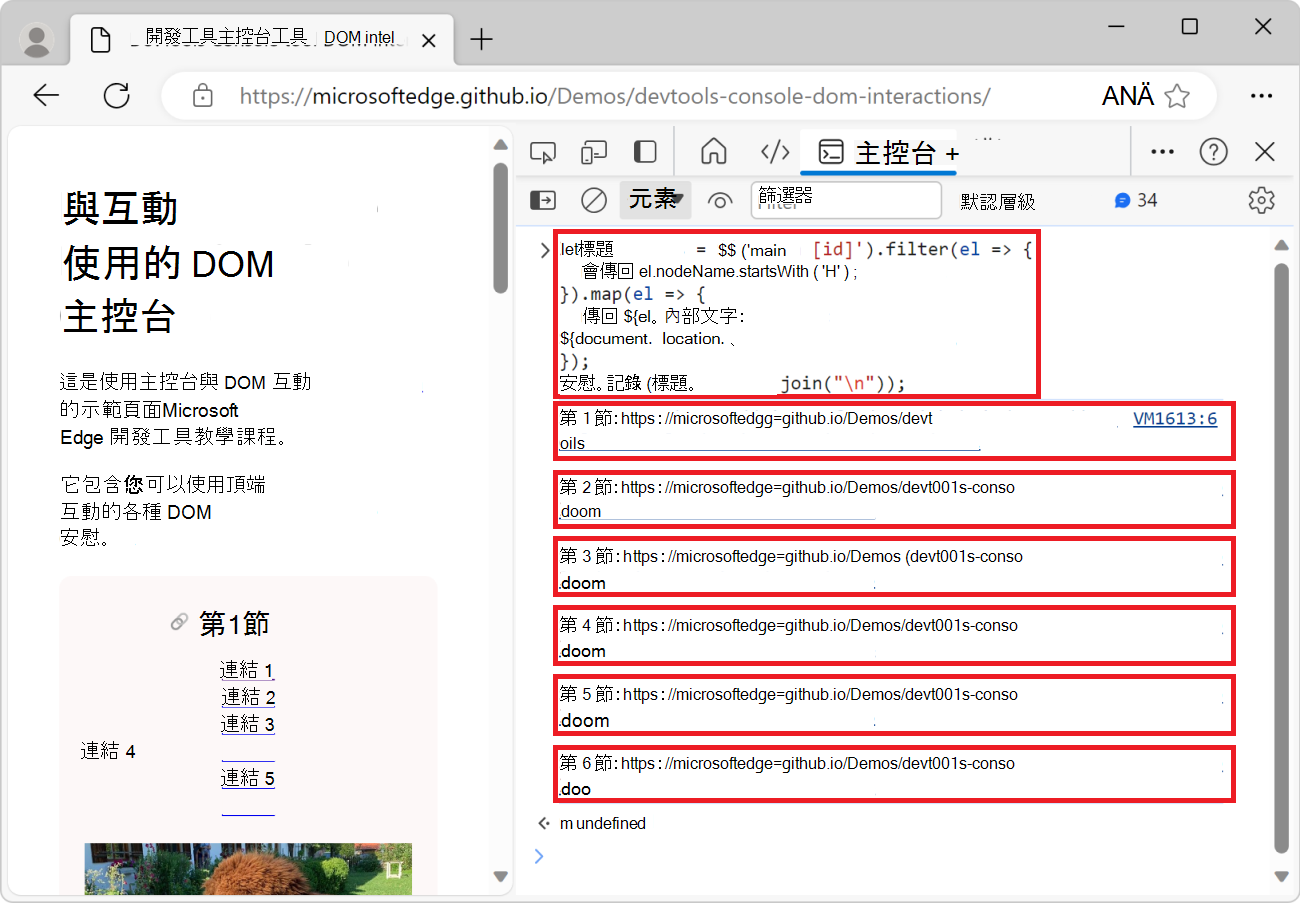
Task: Open the VM1613:6 source link
Action: pos(1175,418)
